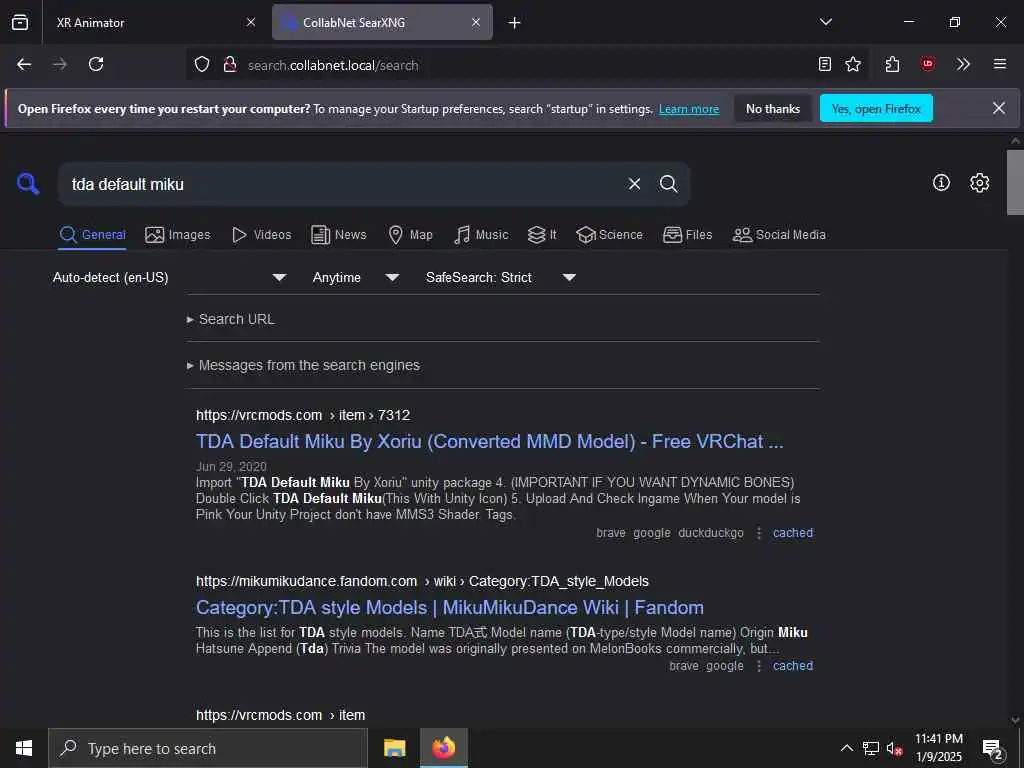Submit search with magnifier button
The width and height of the screenshot is (1024, 768).
(x=668, y=184)
